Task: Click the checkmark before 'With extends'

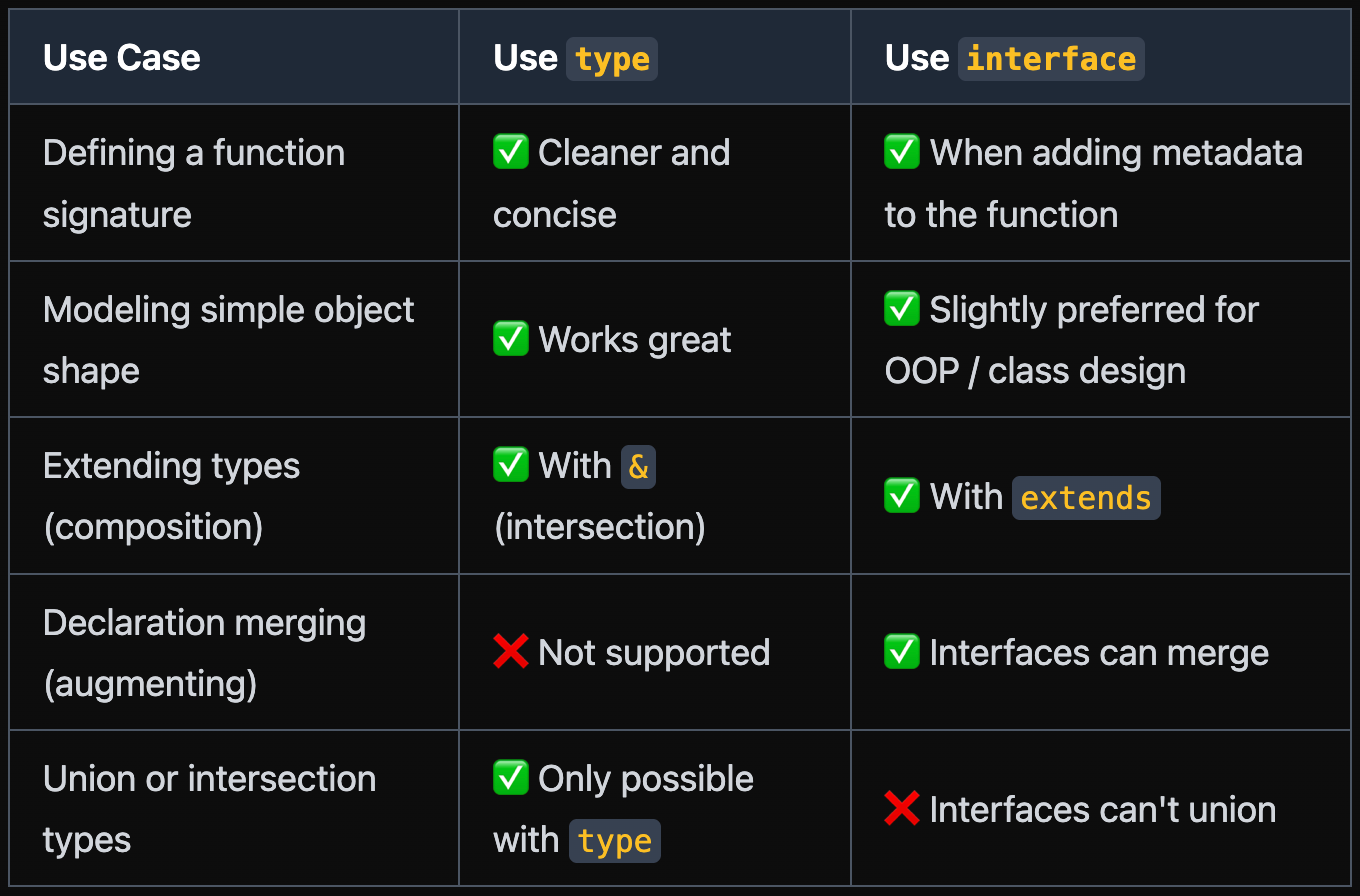Action: 902,496
